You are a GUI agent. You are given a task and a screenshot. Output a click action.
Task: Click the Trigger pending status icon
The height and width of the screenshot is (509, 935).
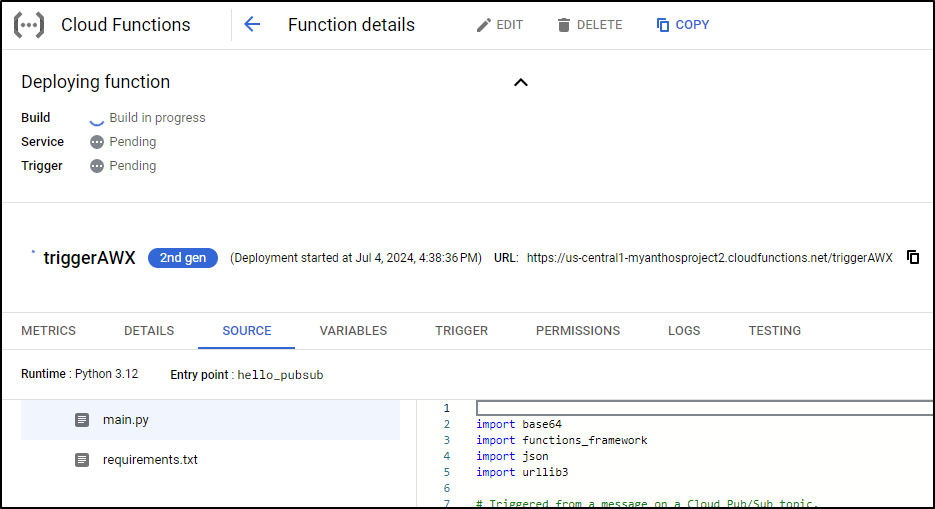point(97,166)
